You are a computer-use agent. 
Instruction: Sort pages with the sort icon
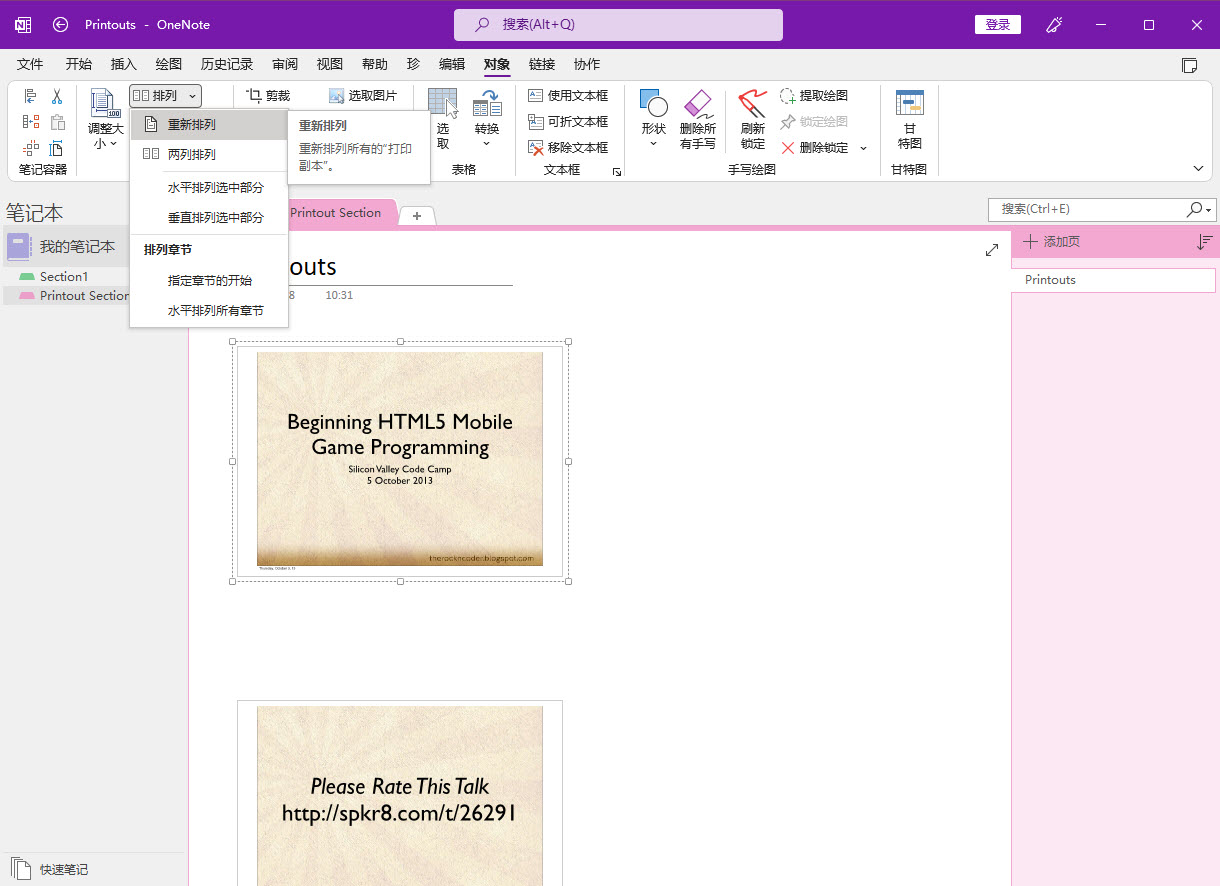click(x=1204, y=242)
